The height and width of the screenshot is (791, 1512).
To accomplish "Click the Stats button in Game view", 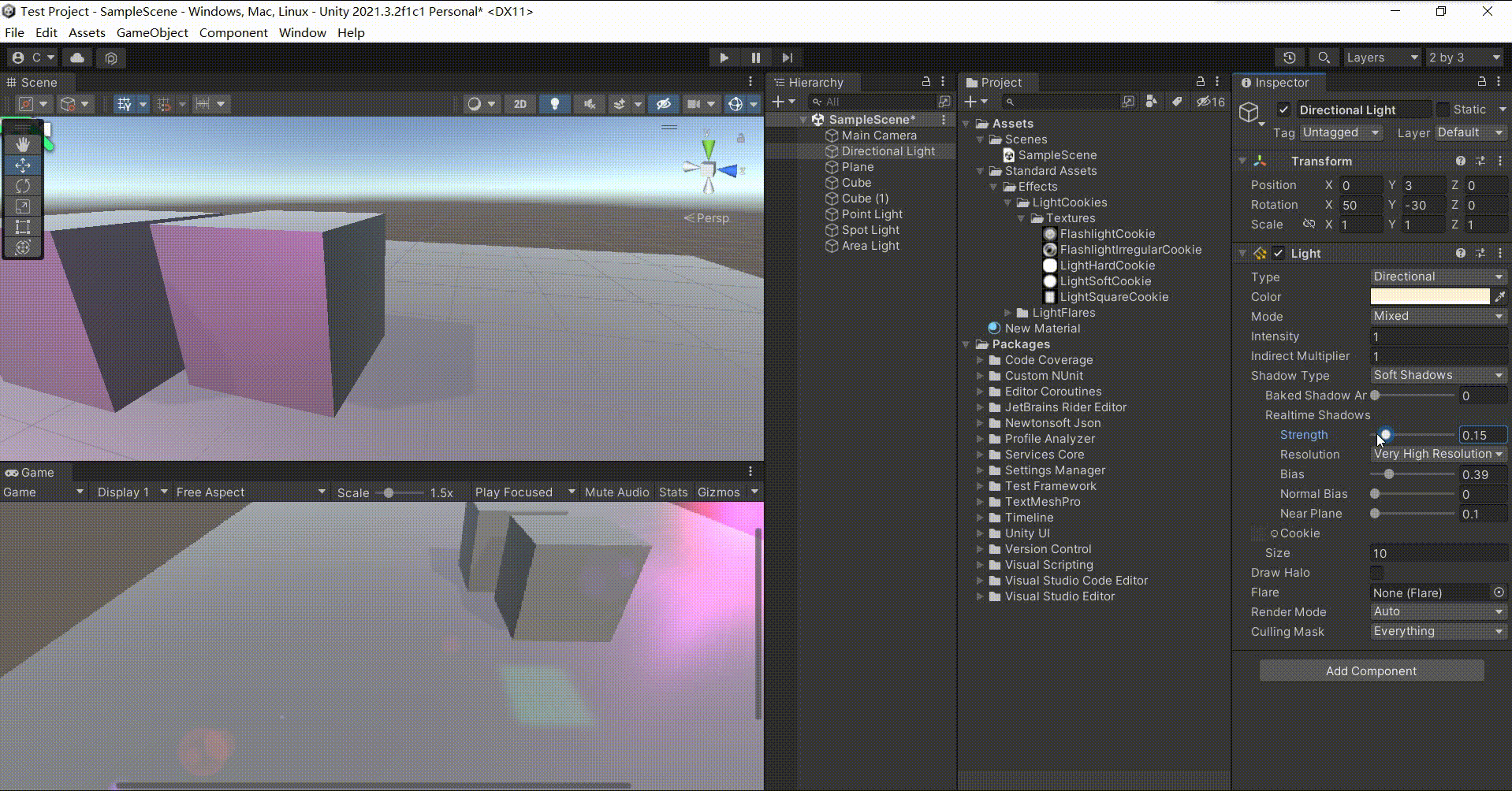I will point(672,492).
